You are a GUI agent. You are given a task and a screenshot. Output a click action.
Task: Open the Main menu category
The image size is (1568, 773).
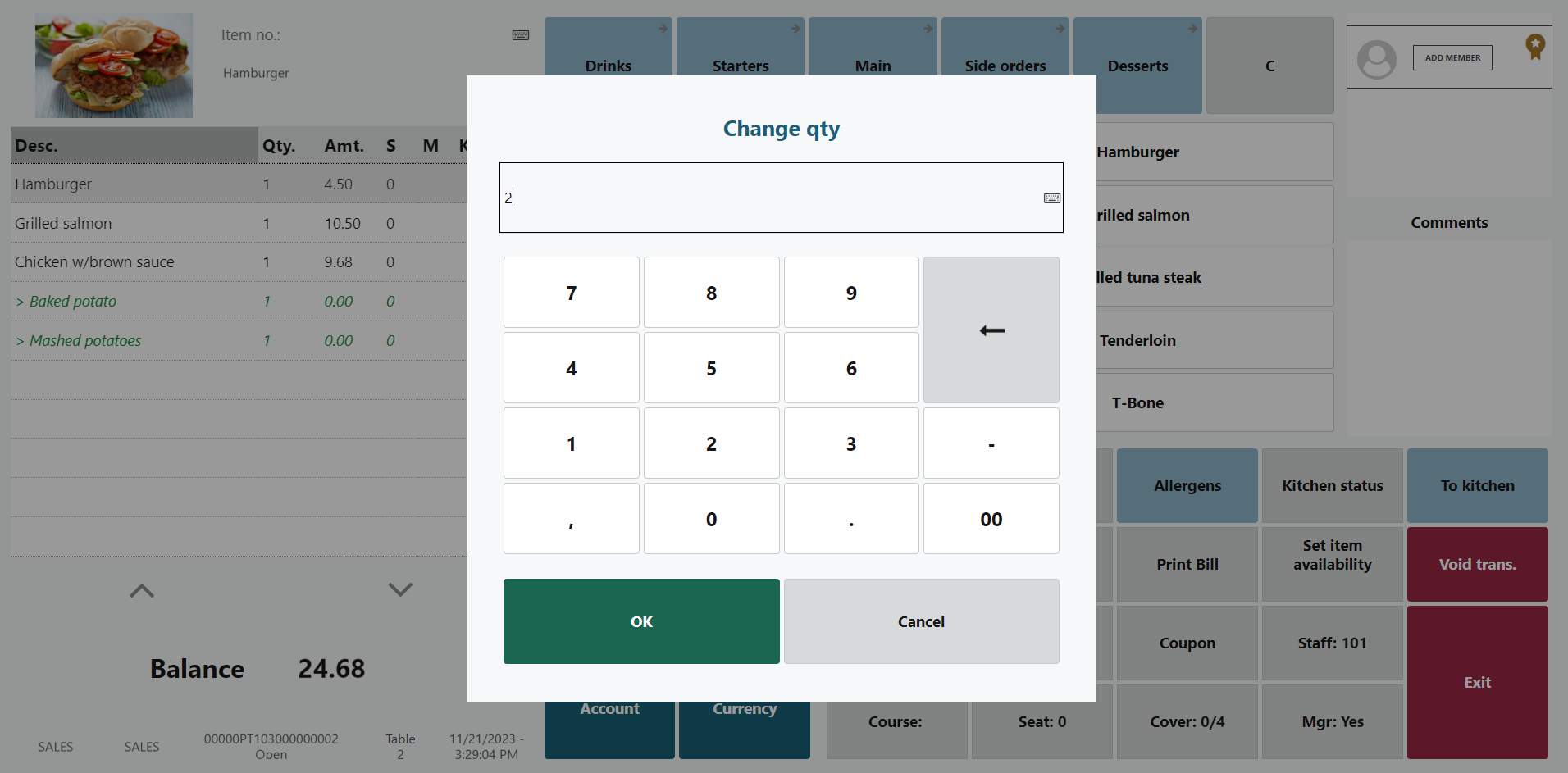coord(873,48)
